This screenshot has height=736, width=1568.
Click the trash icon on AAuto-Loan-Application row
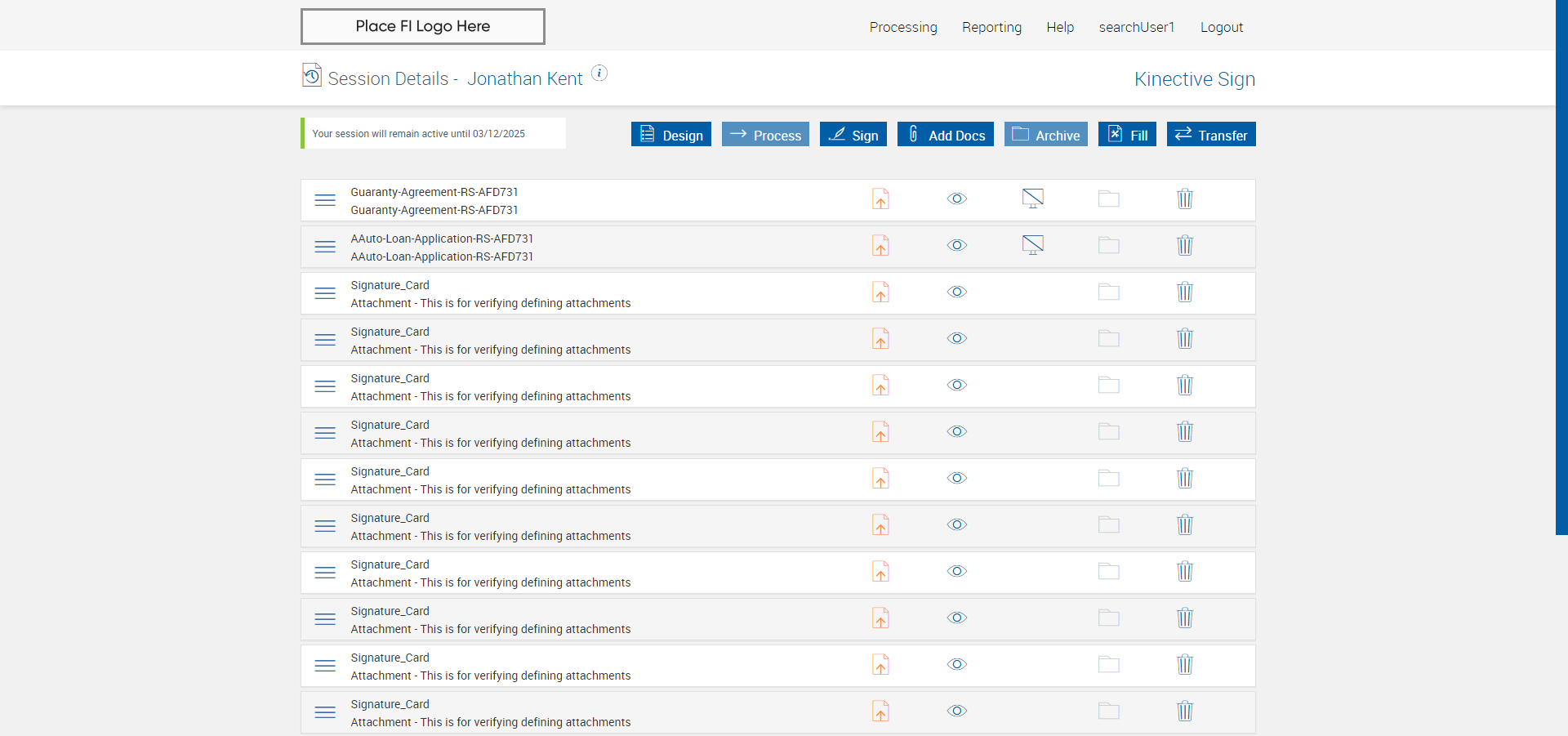(x=1185, y=246)
